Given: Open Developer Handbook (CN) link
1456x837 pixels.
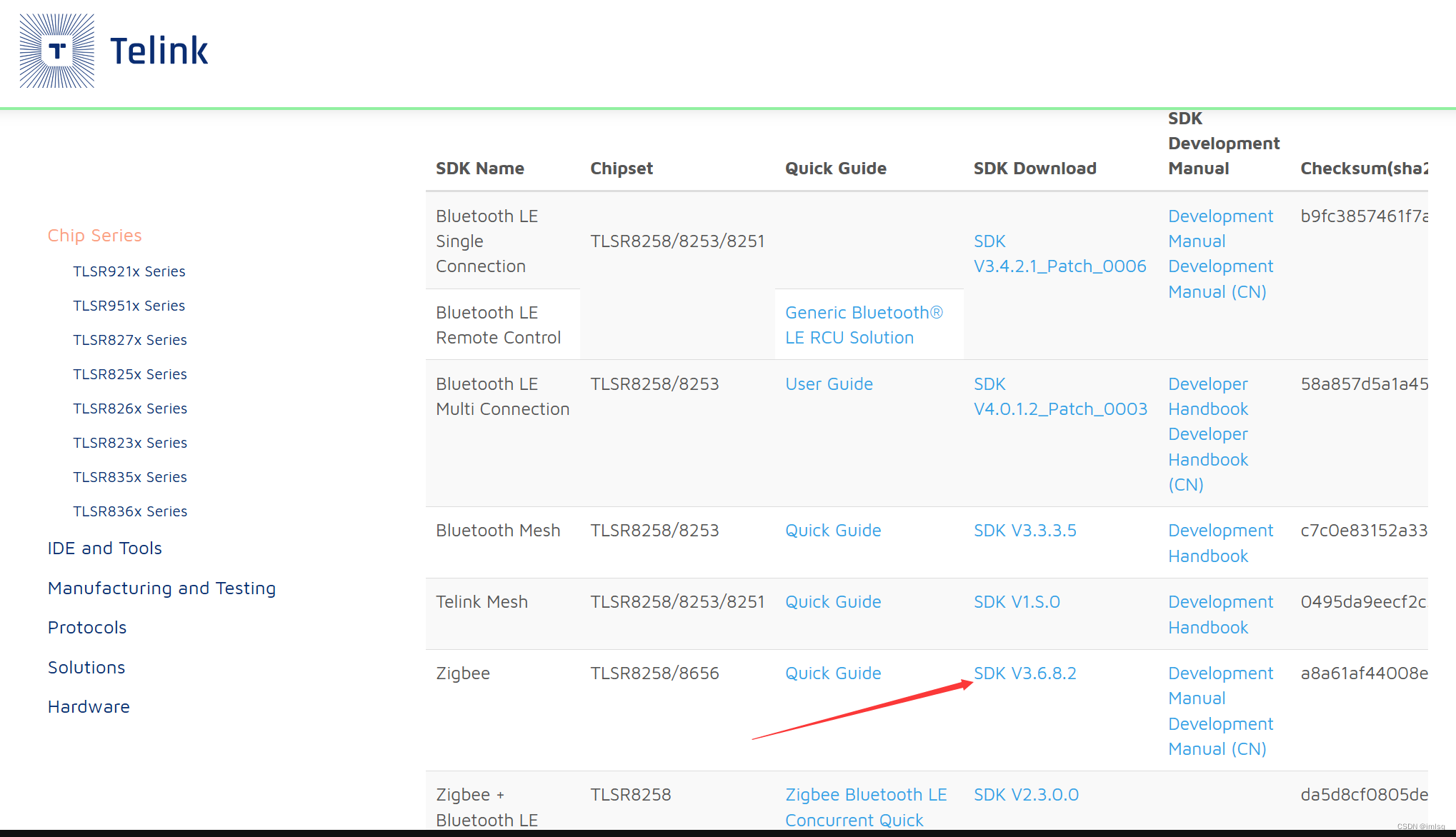Looking at the screenshot, I should (x=1207, y=459).
